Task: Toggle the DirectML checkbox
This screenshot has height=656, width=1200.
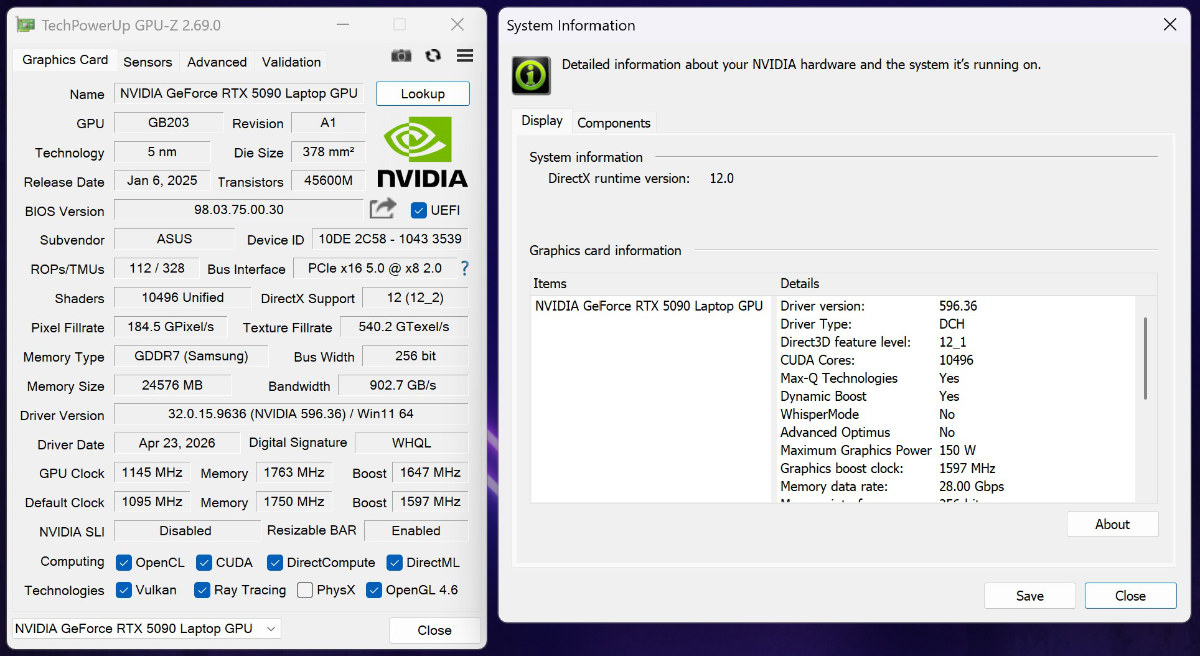Action: pyautogui.click(x=395, y=563)
